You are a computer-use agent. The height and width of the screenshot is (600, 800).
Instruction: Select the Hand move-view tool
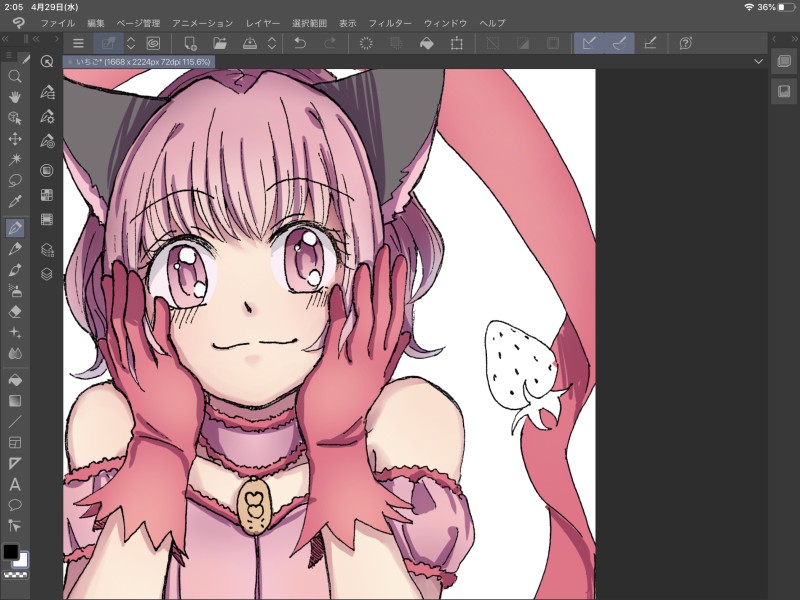pyautogui.click(x=15, y=97)
